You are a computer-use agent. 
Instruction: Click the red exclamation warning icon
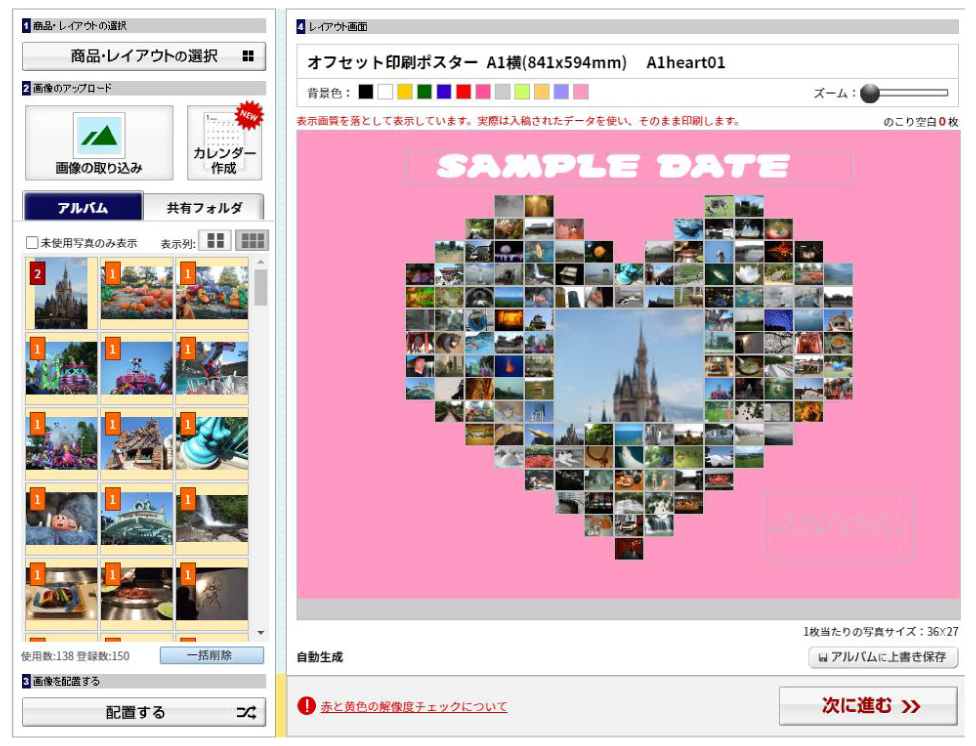coord(306,706)
